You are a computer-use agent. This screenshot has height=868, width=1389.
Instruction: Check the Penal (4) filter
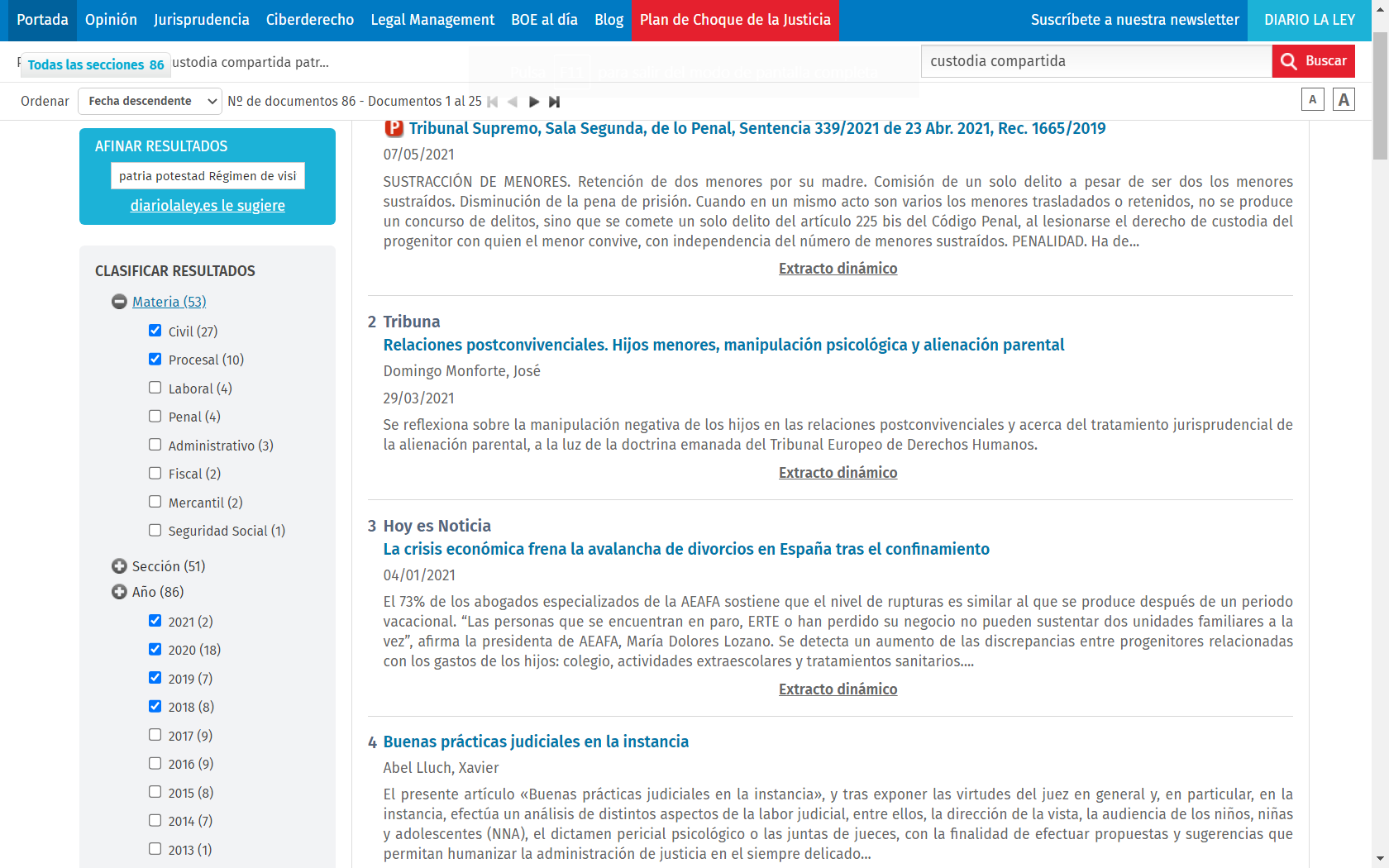tap(155, 416)
